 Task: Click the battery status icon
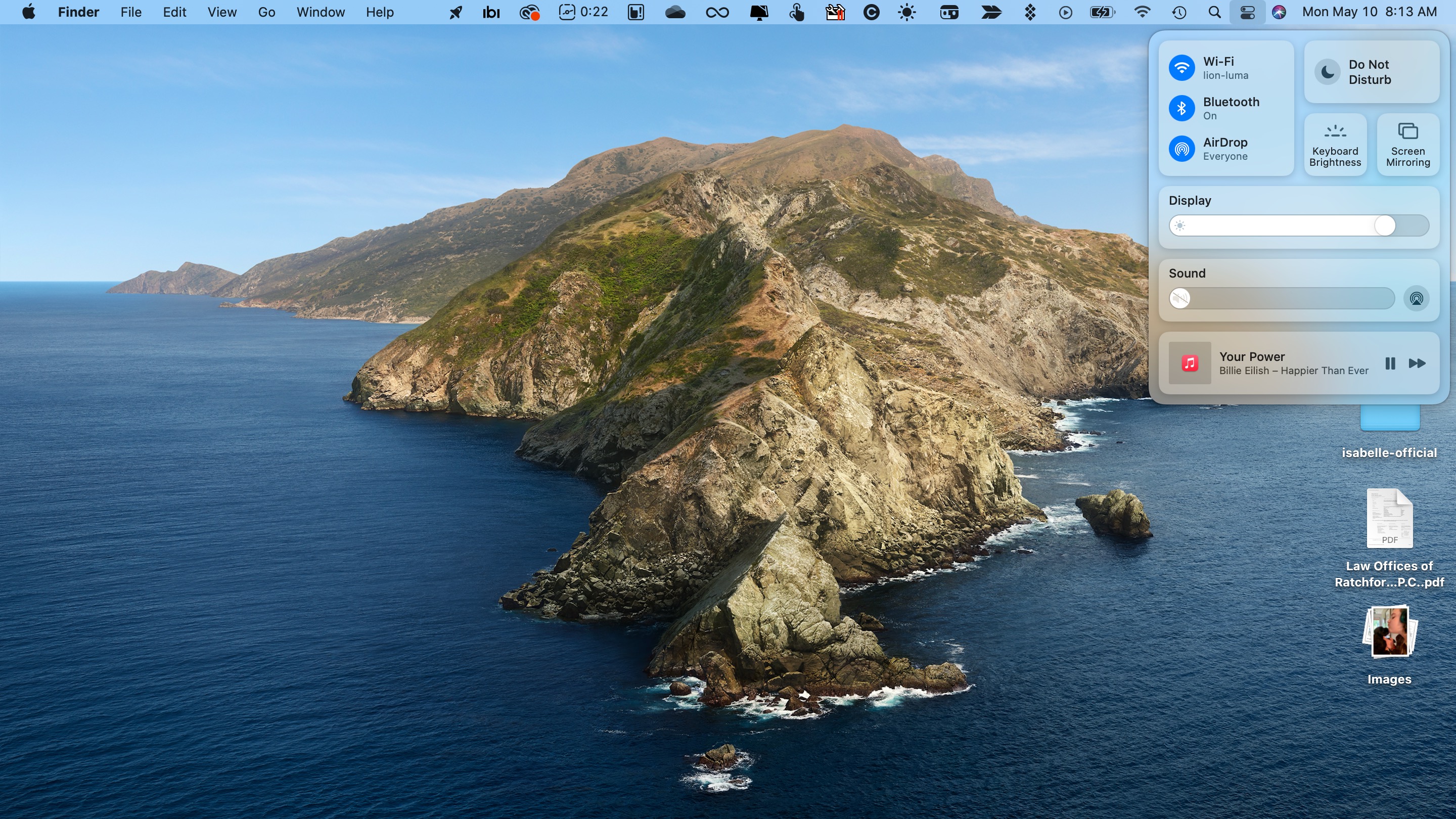point(1102,12)
